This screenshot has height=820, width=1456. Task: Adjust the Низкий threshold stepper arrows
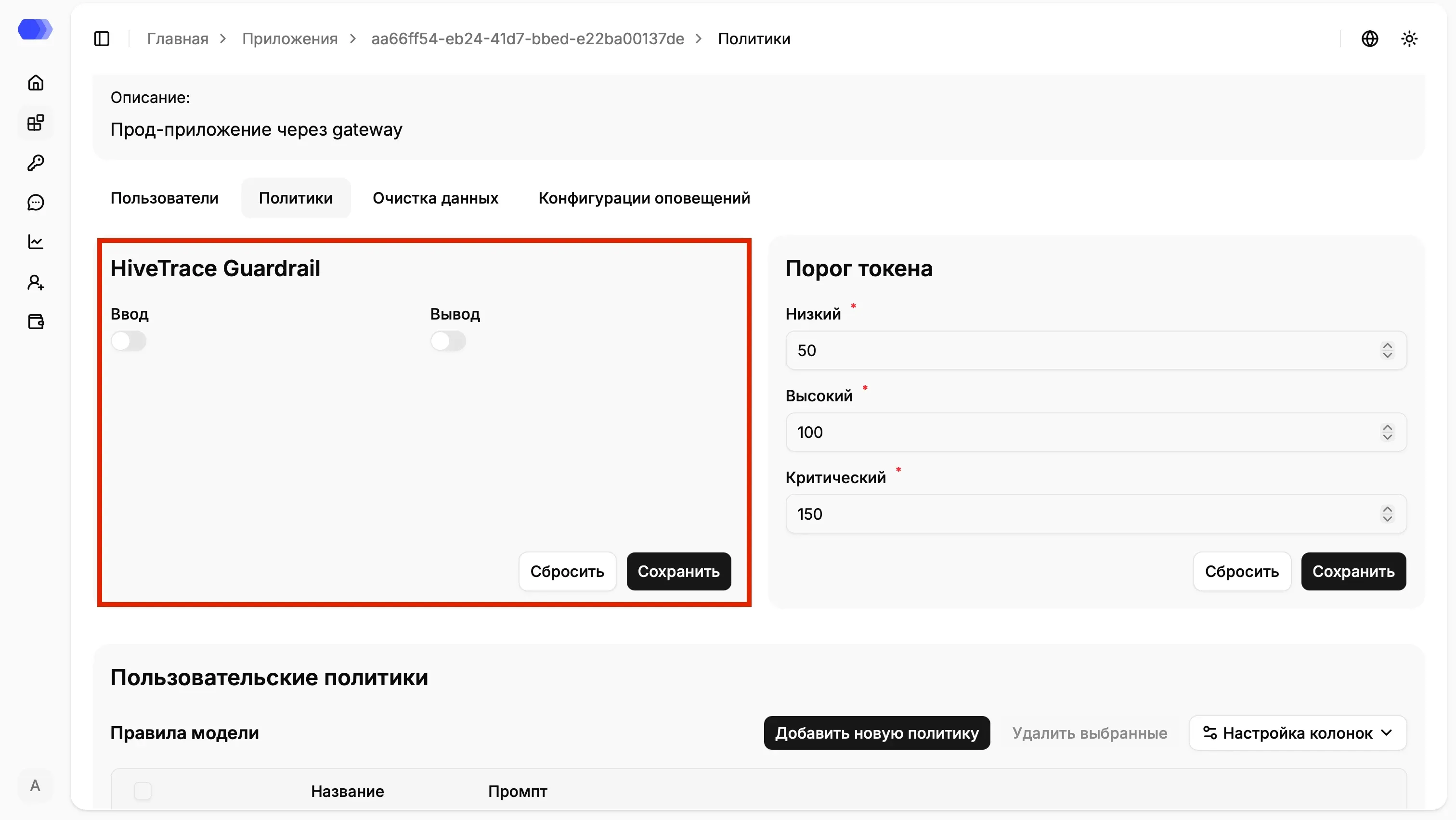[1388, 350]
